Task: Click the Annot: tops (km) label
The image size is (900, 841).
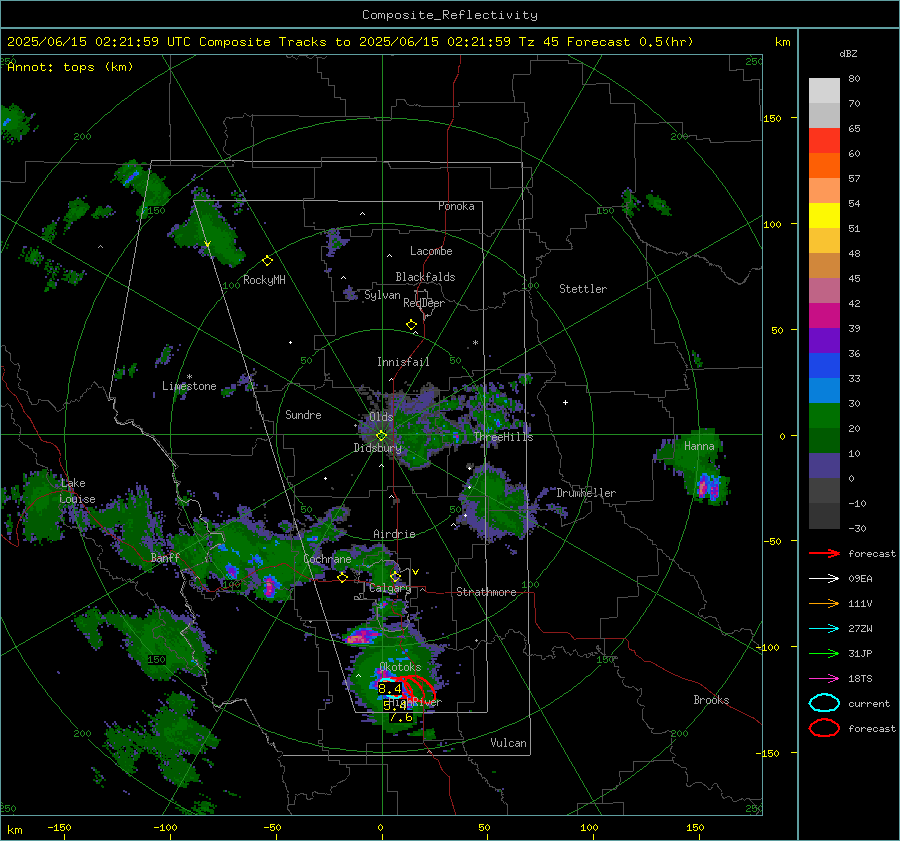Action: (70, 67)
